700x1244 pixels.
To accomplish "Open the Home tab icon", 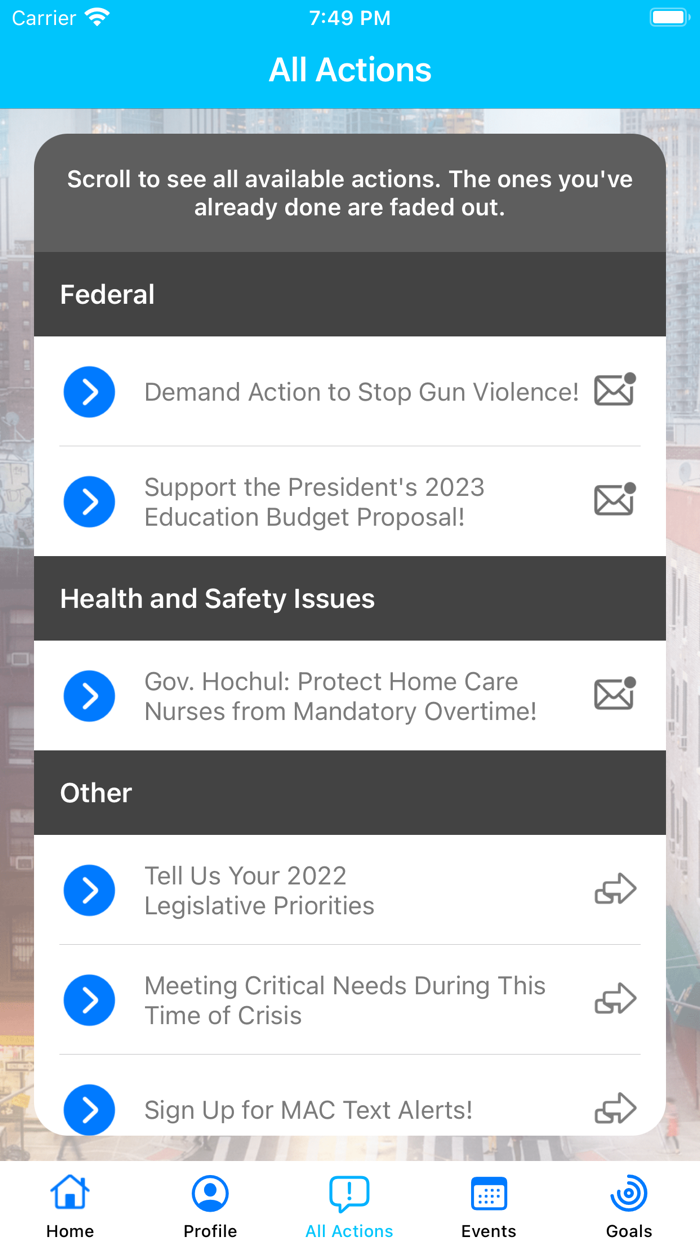I will coord(69,1192).
